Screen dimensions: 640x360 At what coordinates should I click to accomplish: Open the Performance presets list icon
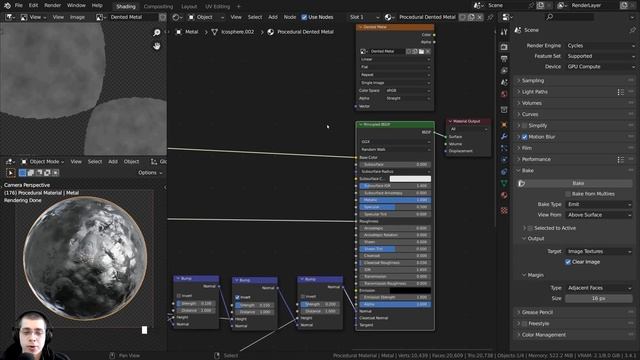point(621,160)
